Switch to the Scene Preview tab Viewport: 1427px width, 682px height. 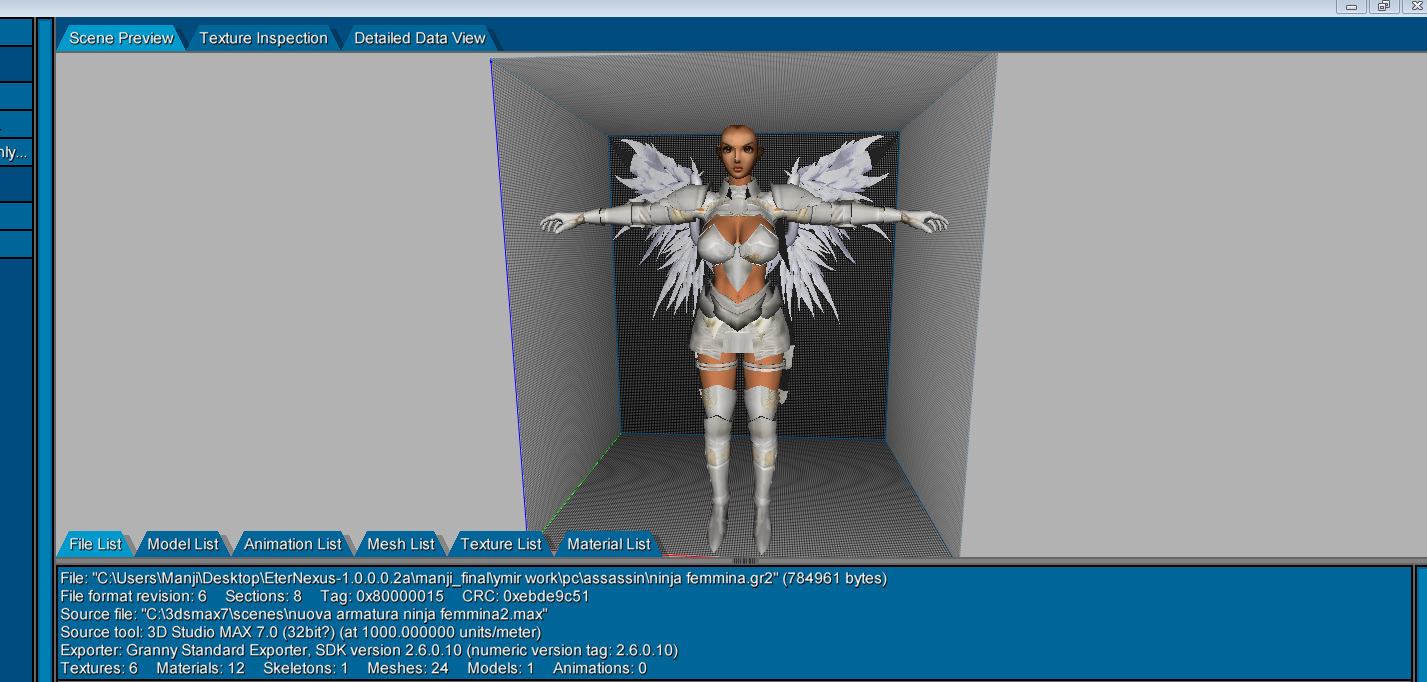tap(121, 38)
